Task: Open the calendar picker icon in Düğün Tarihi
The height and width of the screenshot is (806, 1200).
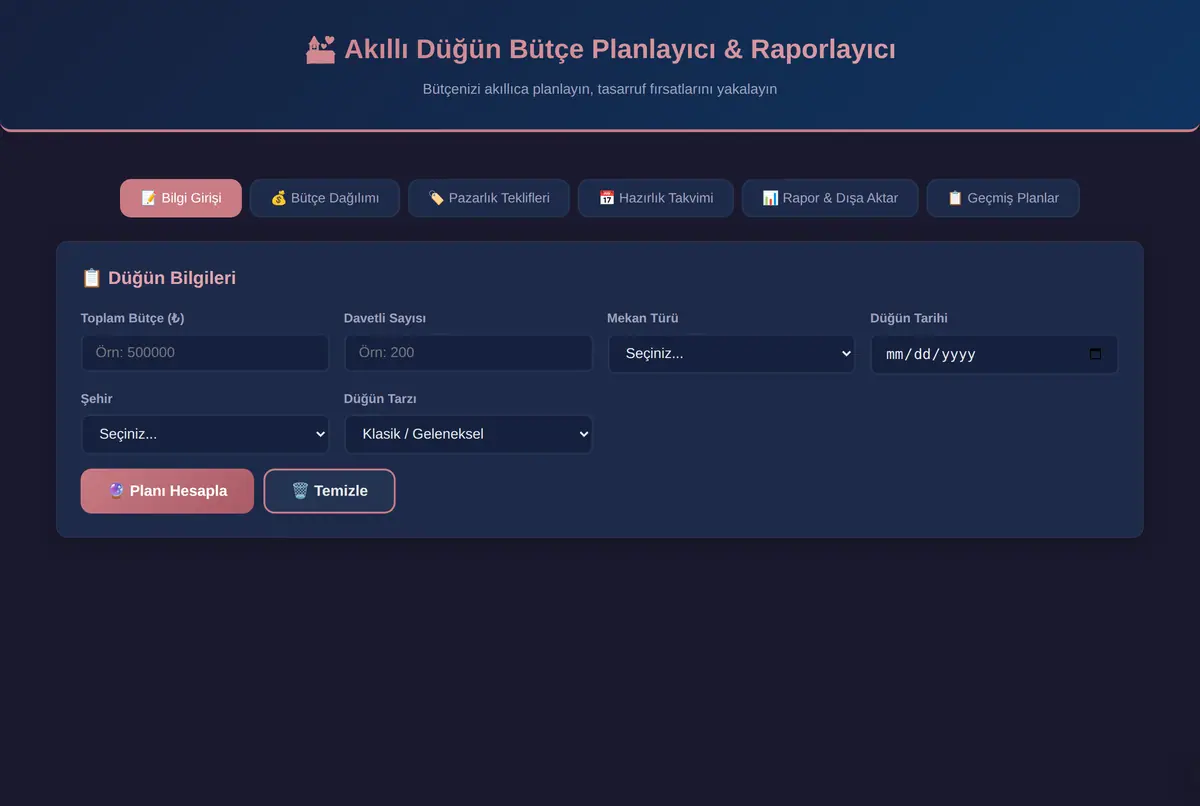Action: point(1095,354)
